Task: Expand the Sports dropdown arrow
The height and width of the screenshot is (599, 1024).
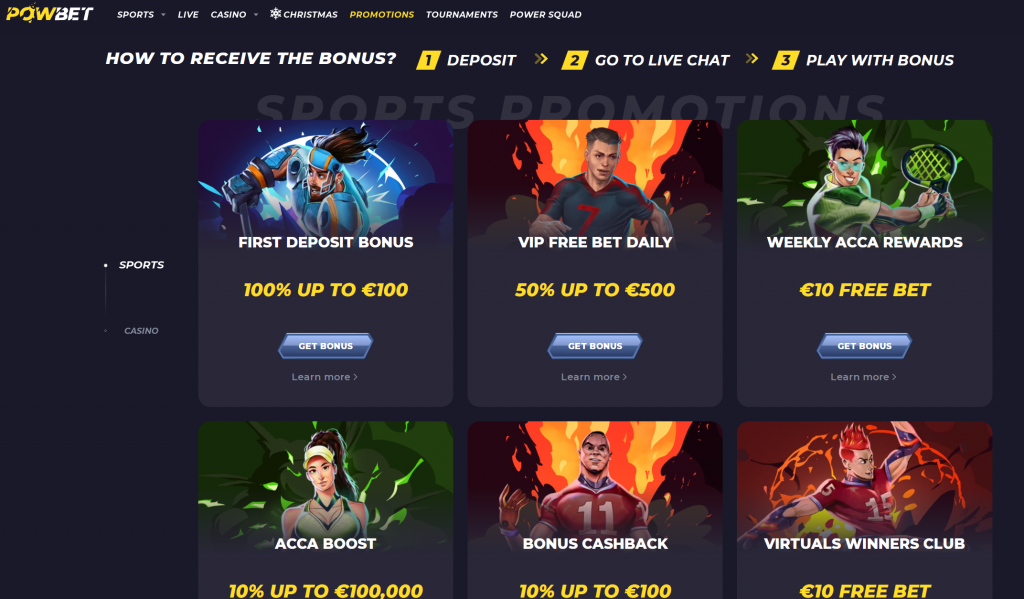Action: (163, 14)
